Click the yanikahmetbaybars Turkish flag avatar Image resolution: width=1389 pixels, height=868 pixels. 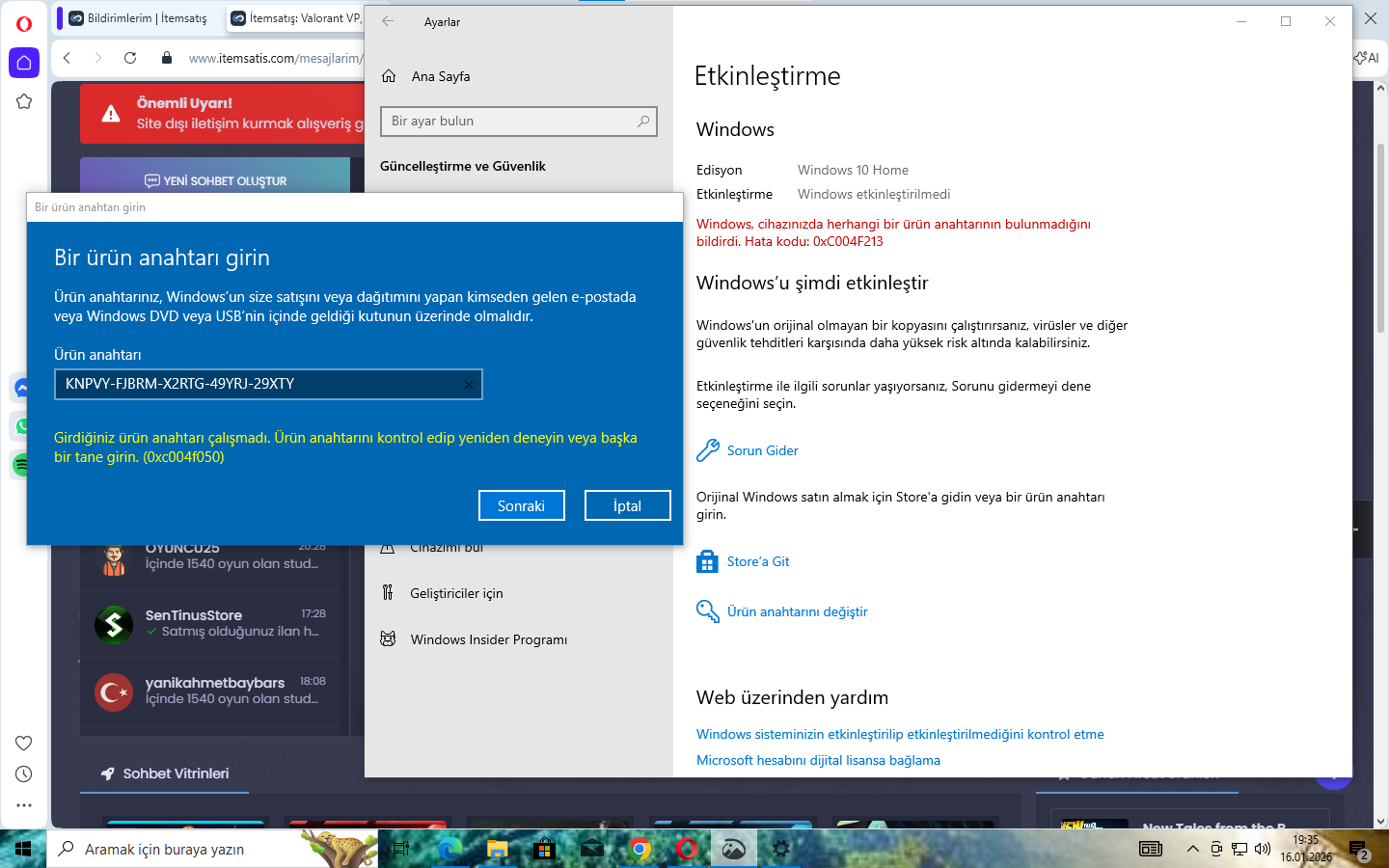click(114, 692)
